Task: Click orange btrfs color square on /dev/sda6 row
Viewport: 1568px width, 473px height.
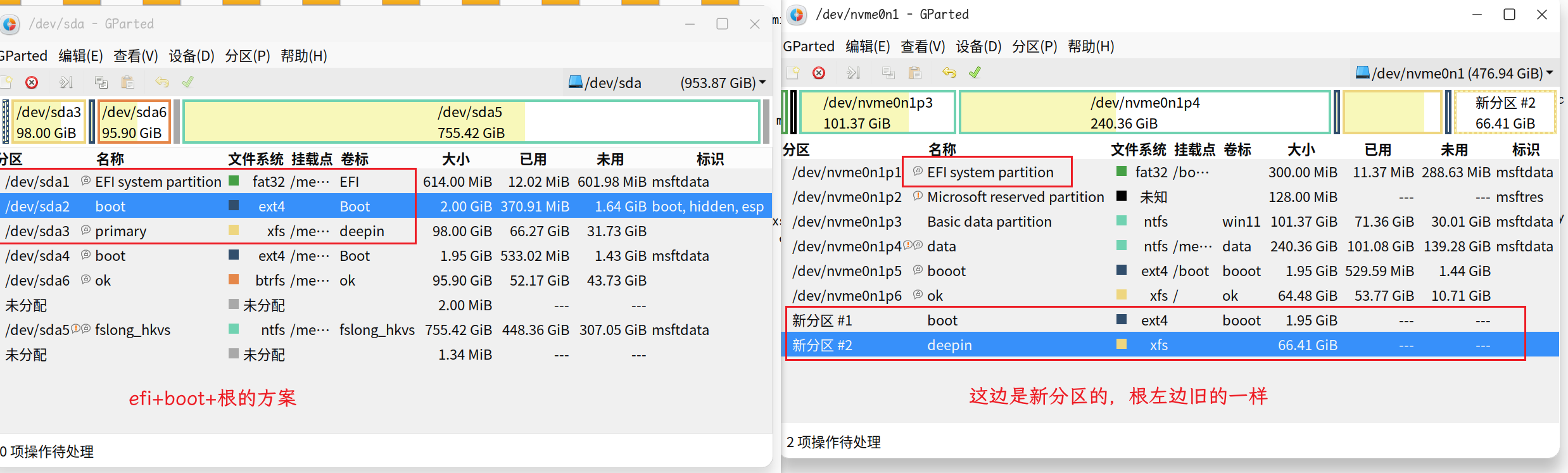Action: [x=234, y=279]
